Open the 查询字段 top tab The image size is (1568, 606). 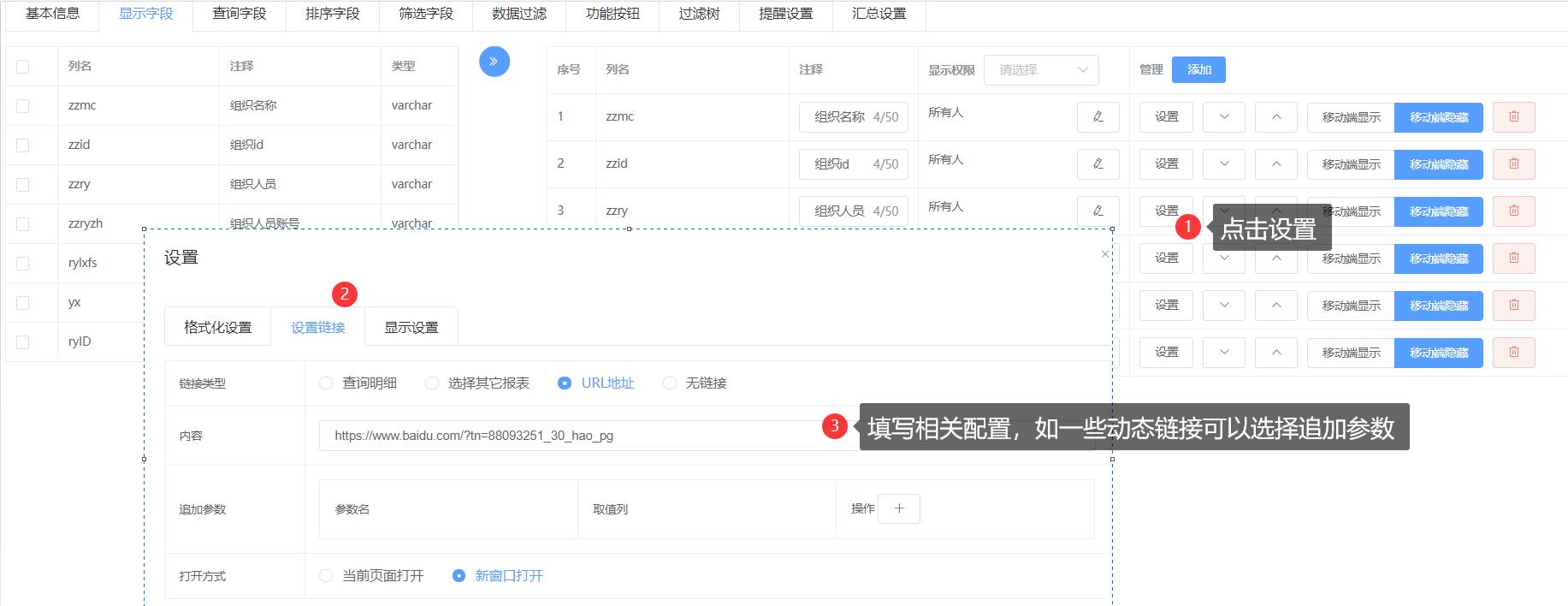(239, 15)
